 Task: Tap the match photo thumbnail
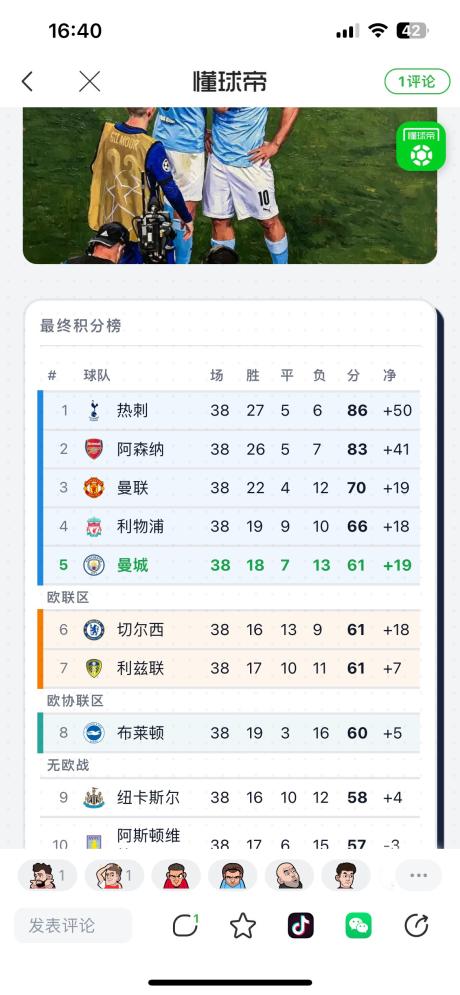click(x=230, y=185)
